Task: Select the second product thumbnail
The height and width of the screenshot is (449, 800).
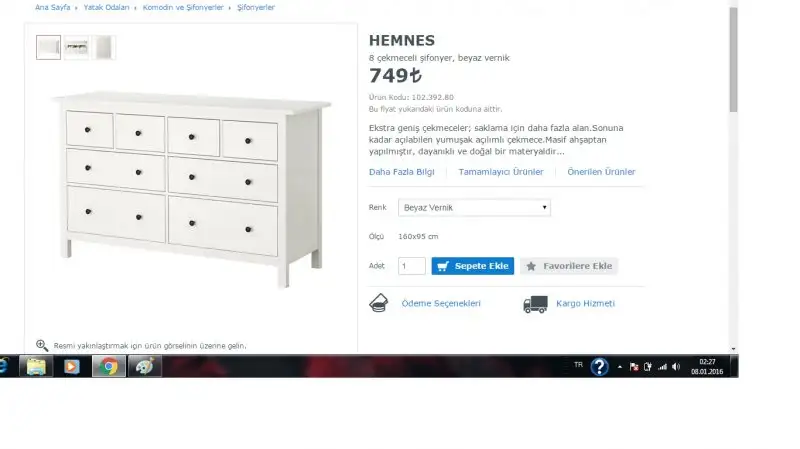Action: pos(77,47)
